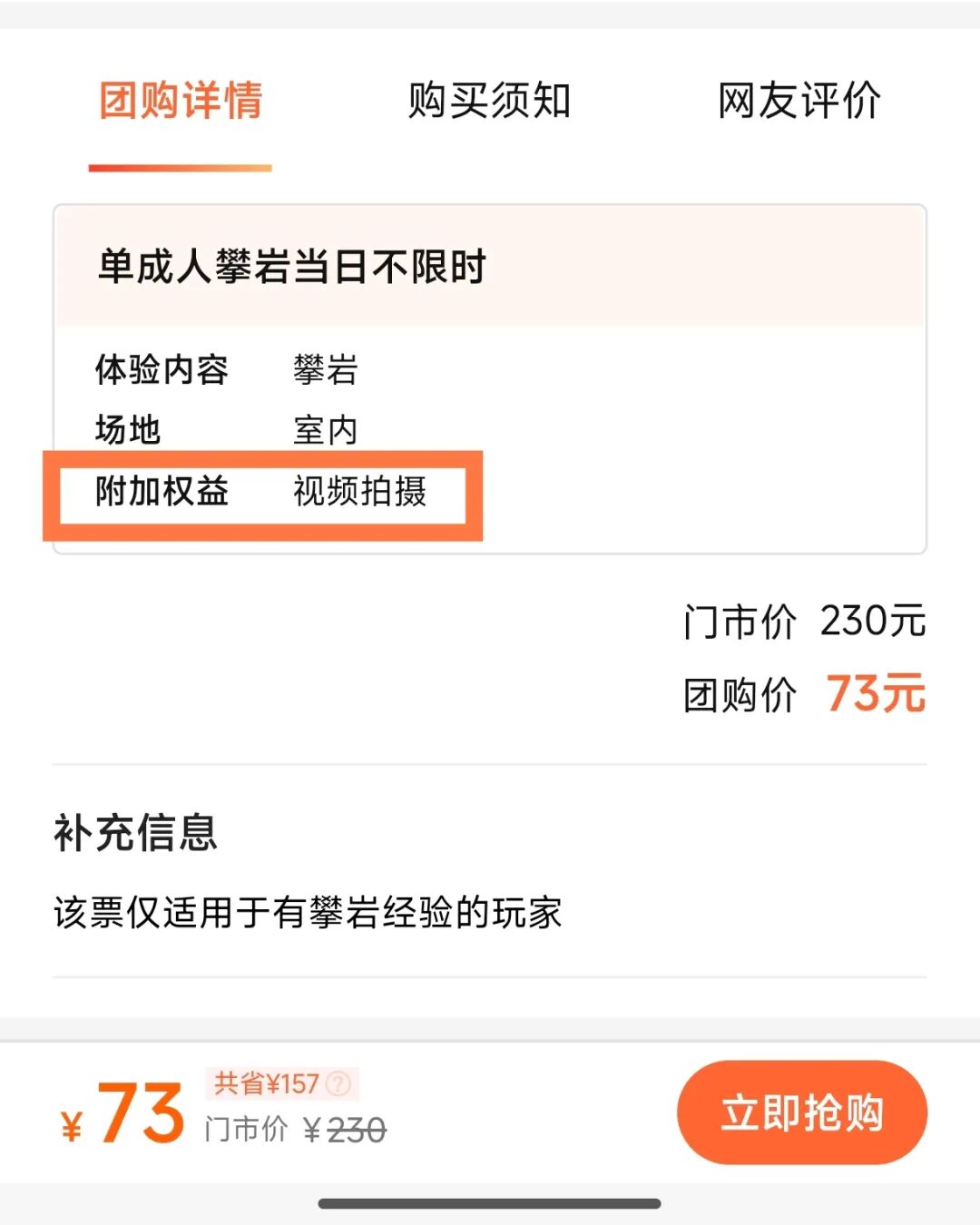The width and height of the screenshot is (980, 1225).
Task: Tap the 补充信息 heading
Action: [135, 833]
